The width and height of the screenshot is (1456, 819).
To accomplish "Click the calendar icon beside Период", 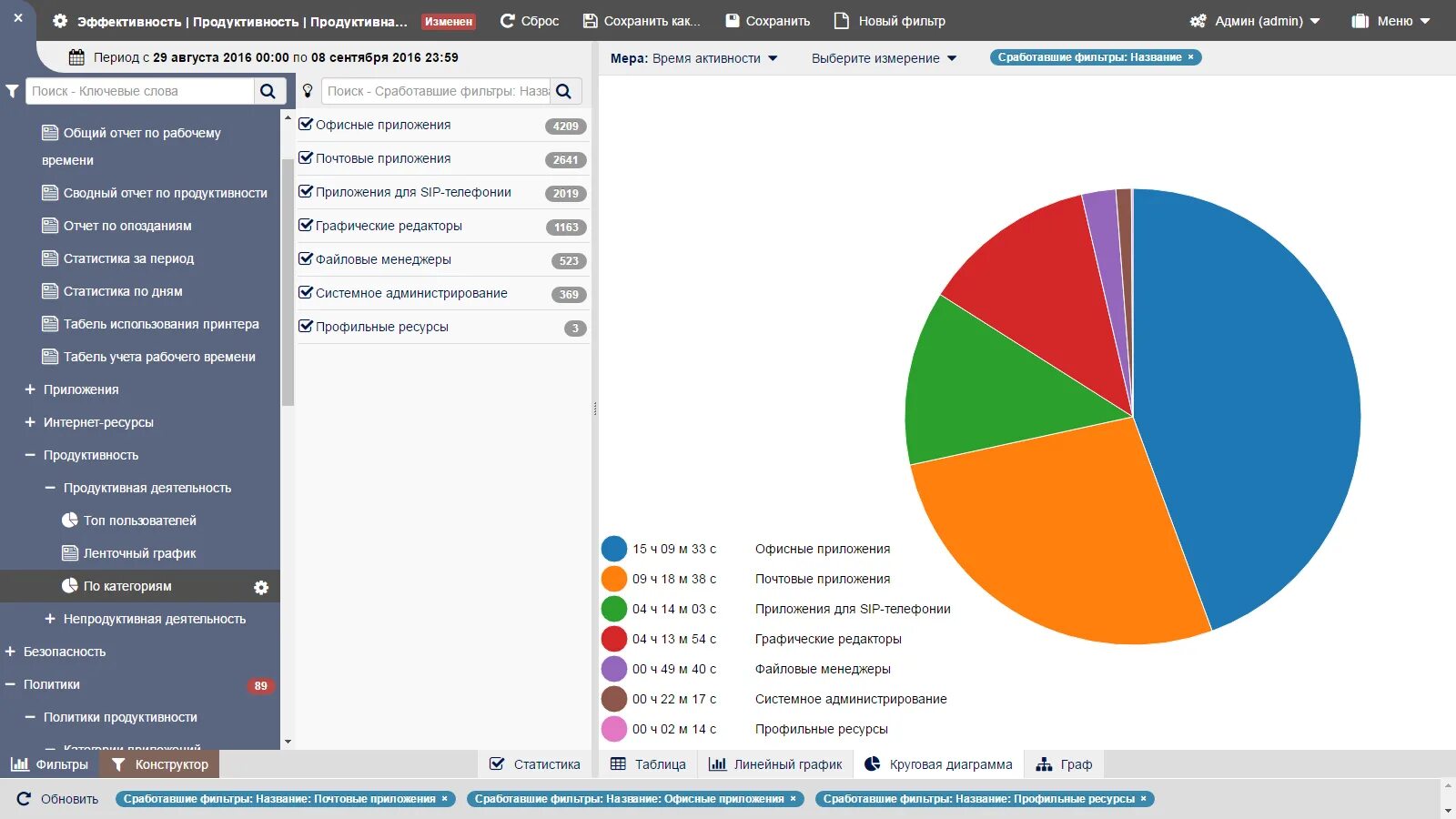I will [76, 57].
